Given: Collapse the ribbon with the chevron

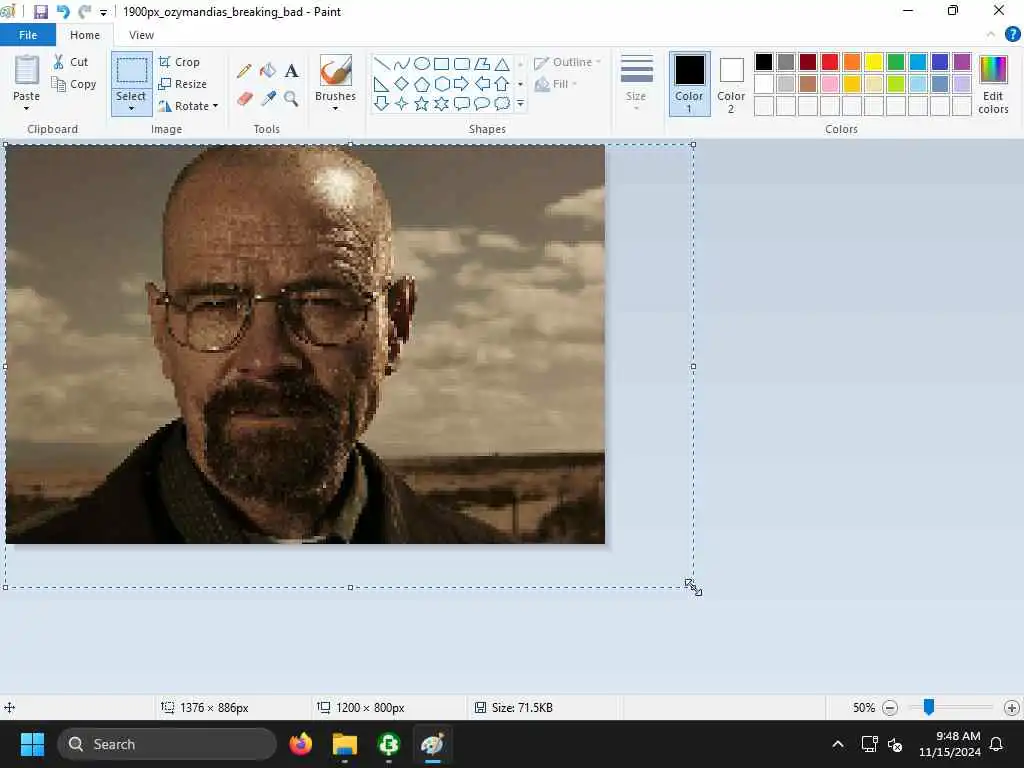Looking at the screenshot, I should (x=991, y=35).
